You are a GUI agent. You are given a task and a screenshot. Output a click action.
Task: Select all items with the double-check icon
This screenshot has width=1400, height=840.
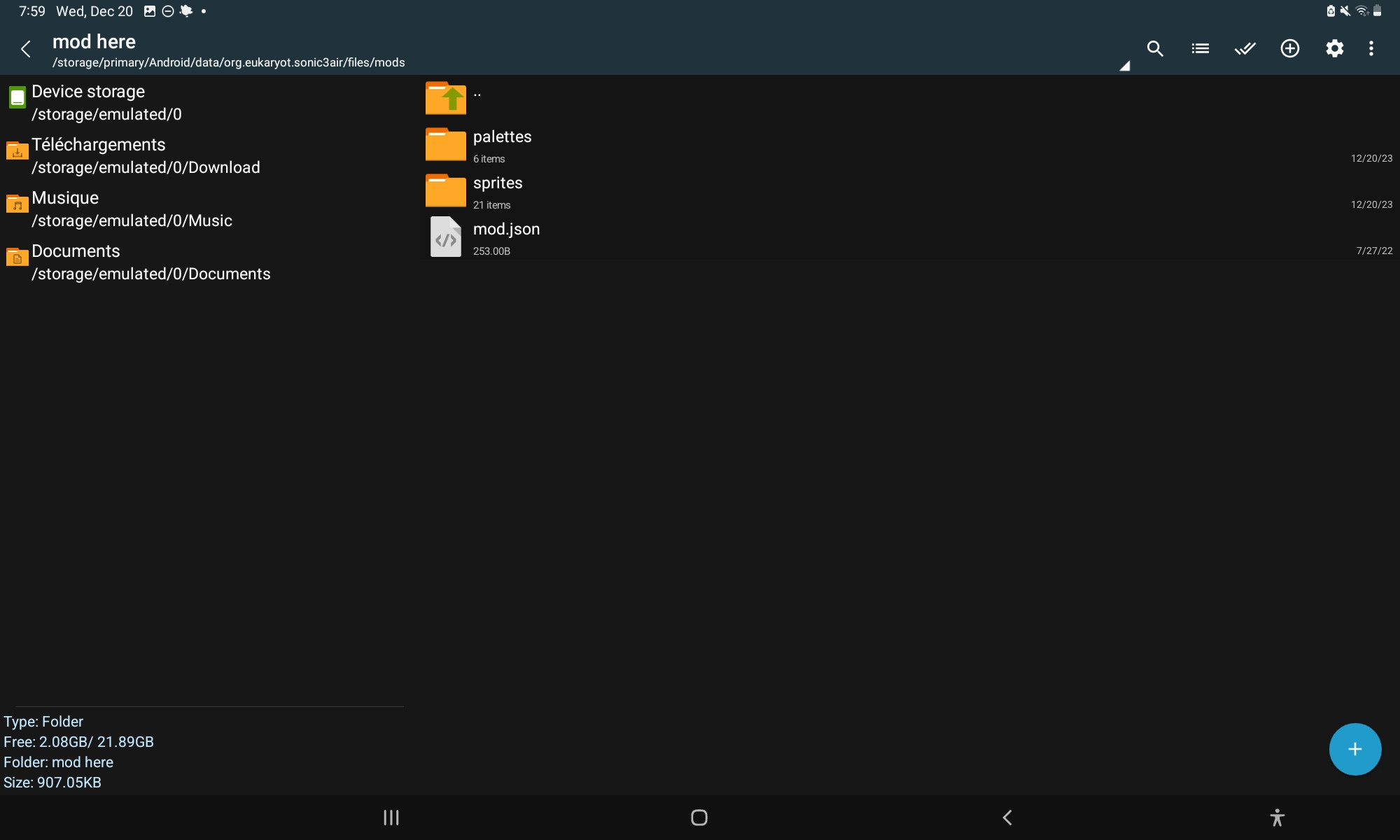point(1245,48)
